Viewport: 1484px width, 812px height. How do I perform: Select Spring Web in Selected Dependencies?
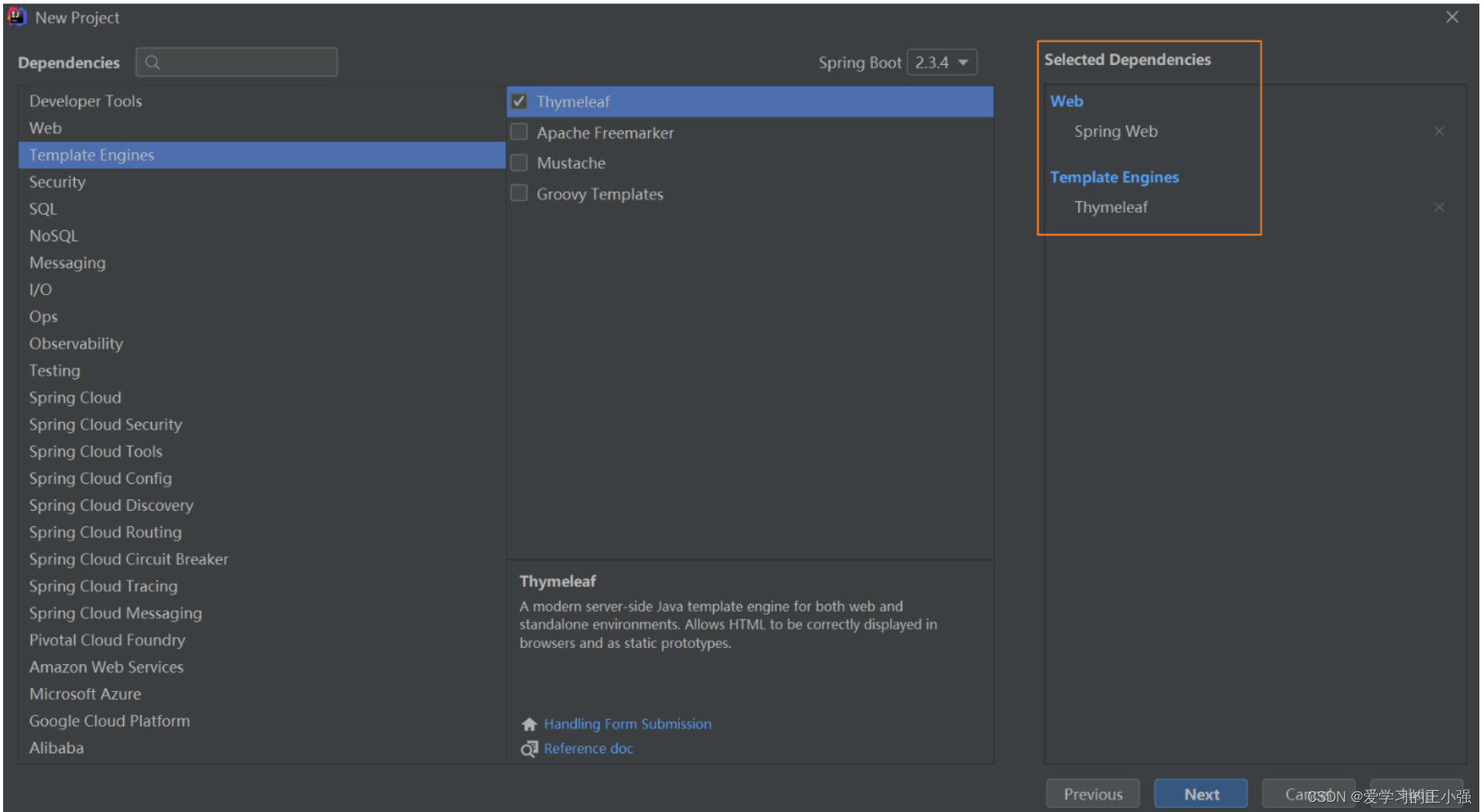1116,132
